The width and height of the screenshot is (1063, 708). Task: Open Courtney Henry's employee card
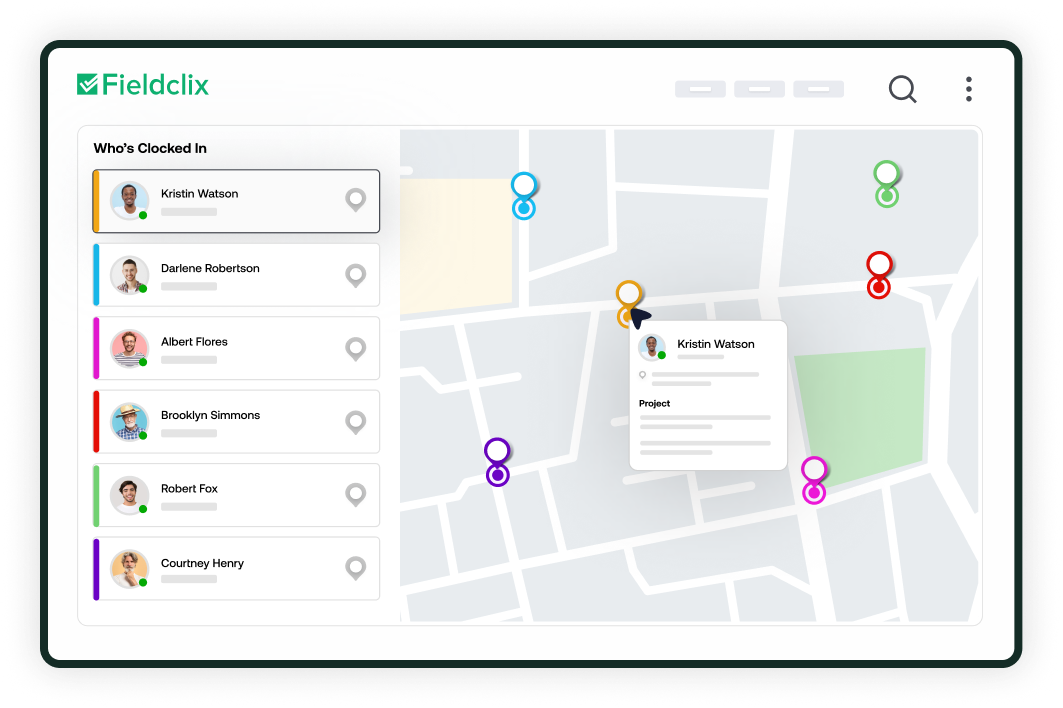236,569
